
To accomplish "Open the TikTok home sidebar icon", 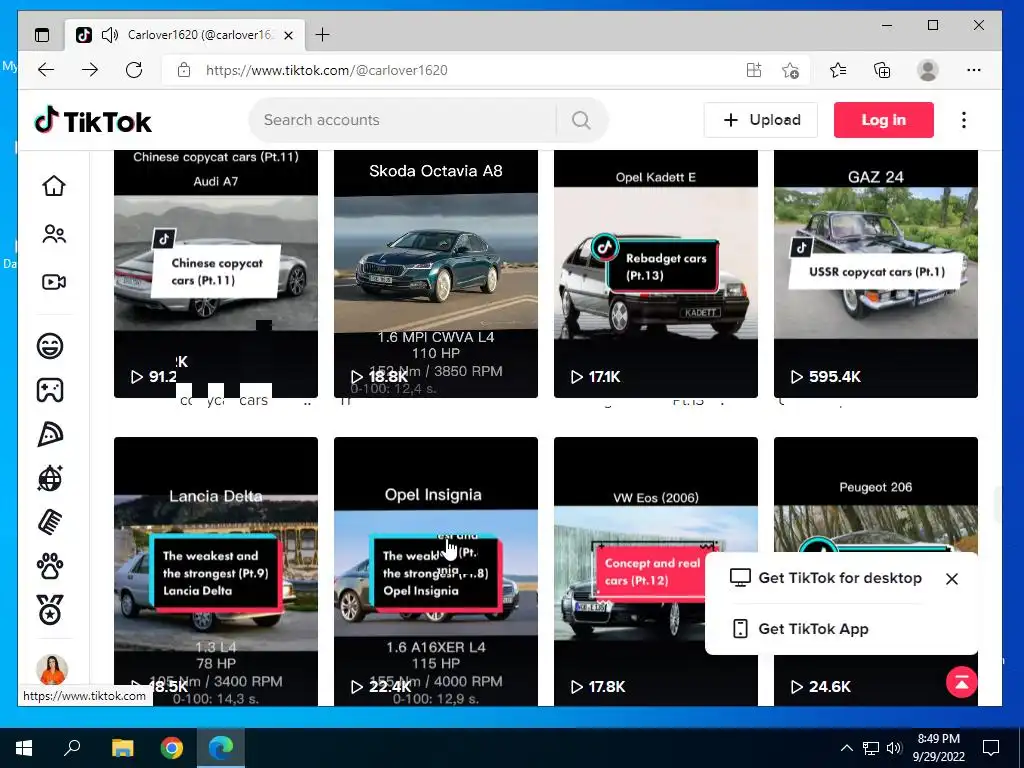I will click(x=54, y=186).
